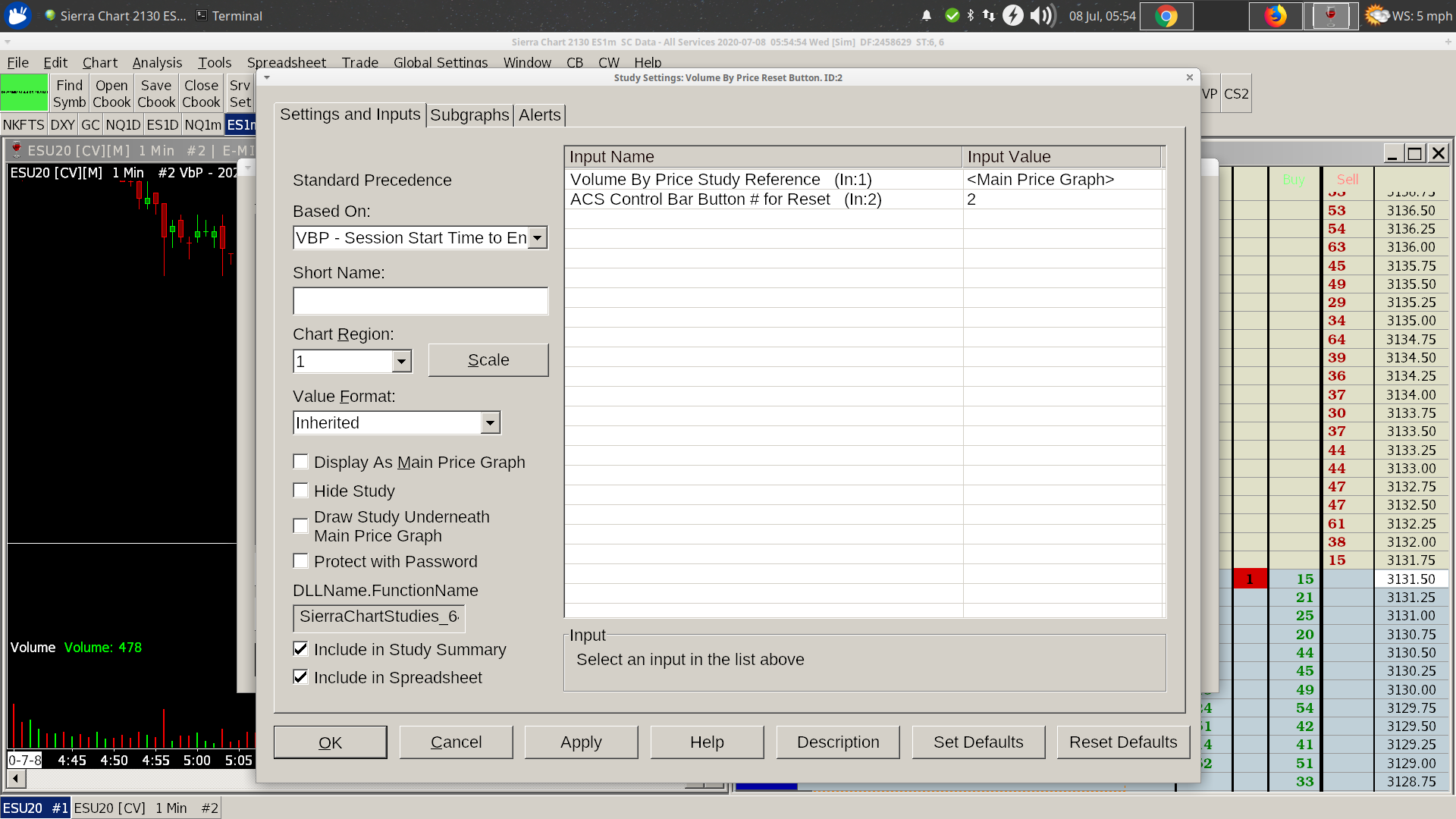Click the notification bell icon
Screen dimensions: 1456x819
[927, 16]
